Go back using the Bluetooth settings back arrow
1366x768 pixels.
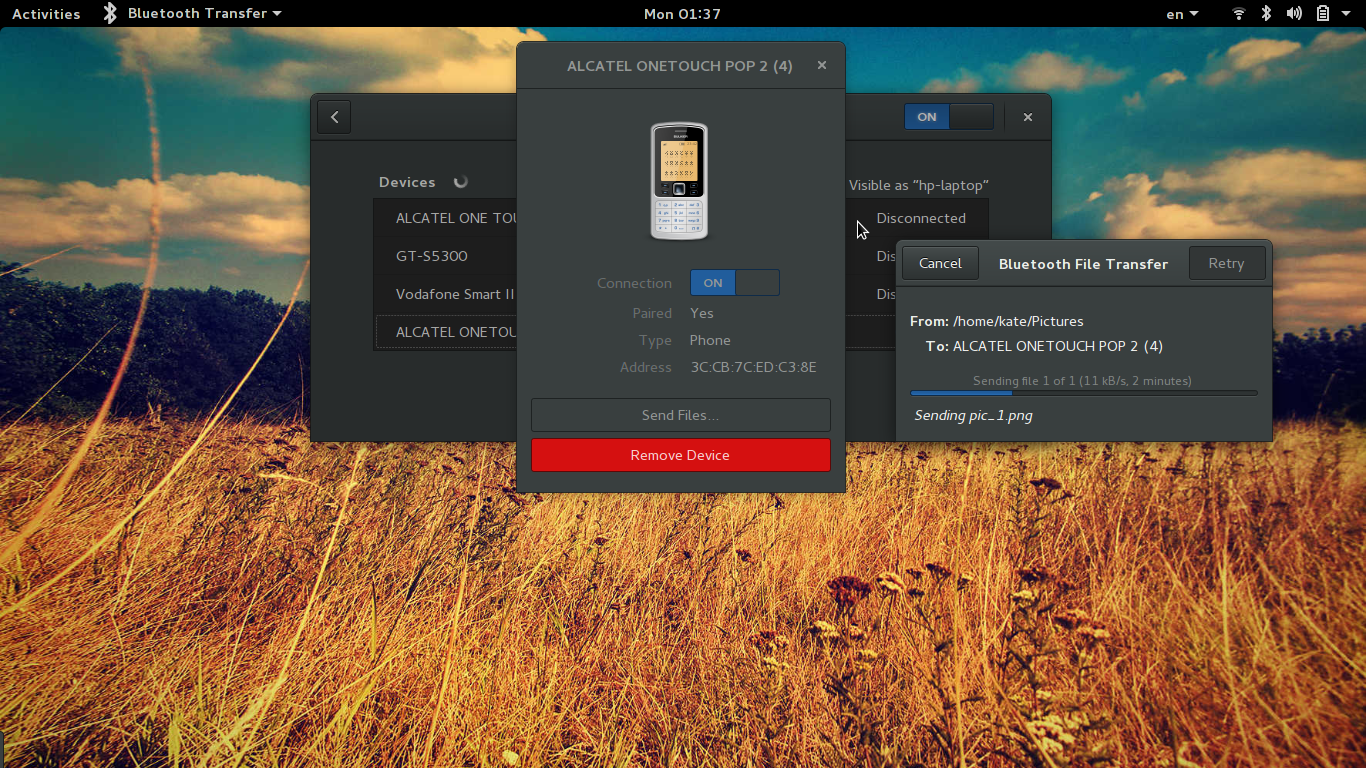pos(334,117)
